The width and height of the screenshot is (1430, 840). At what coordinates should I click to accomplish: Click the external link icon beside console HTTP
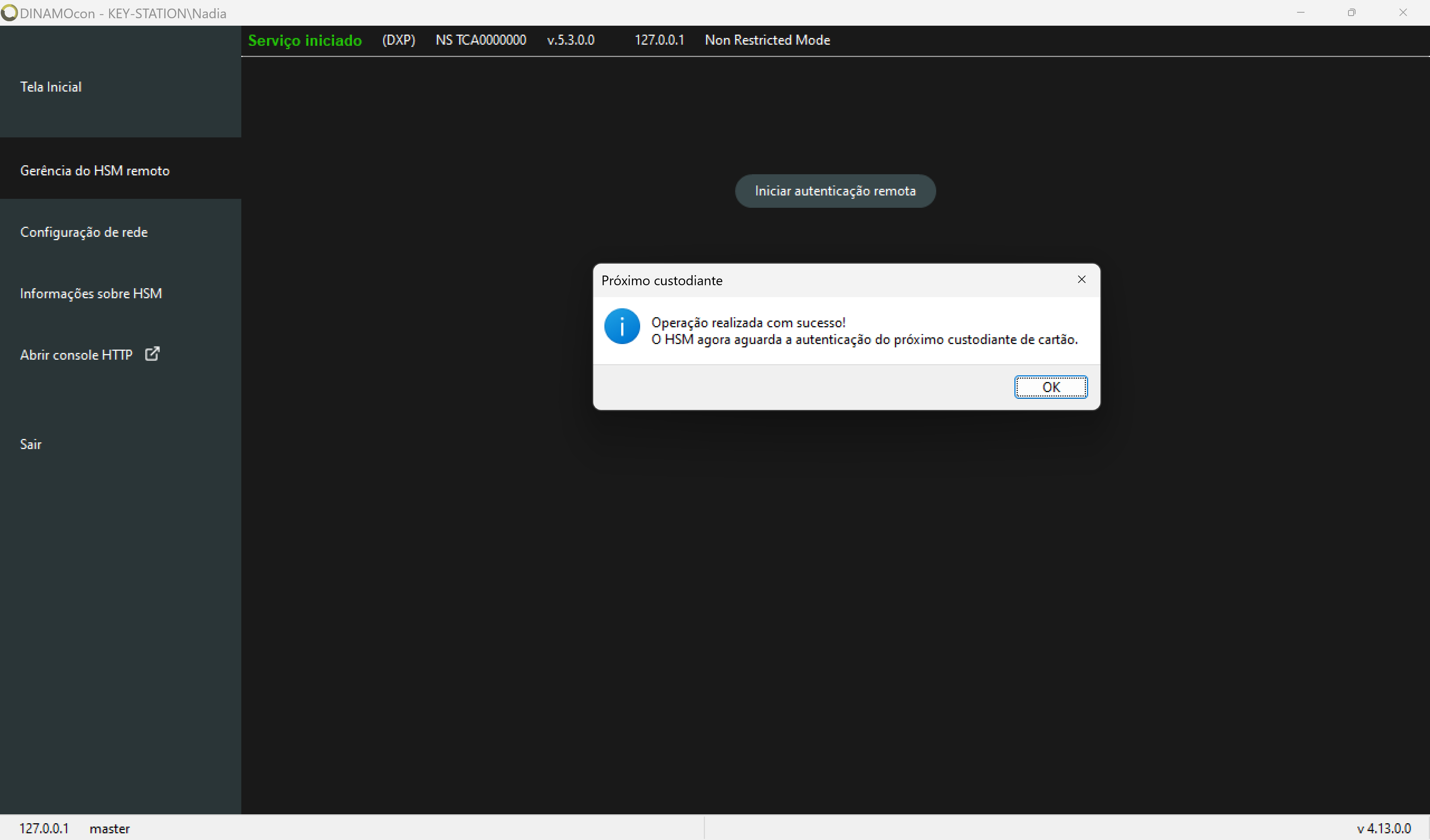152,354
